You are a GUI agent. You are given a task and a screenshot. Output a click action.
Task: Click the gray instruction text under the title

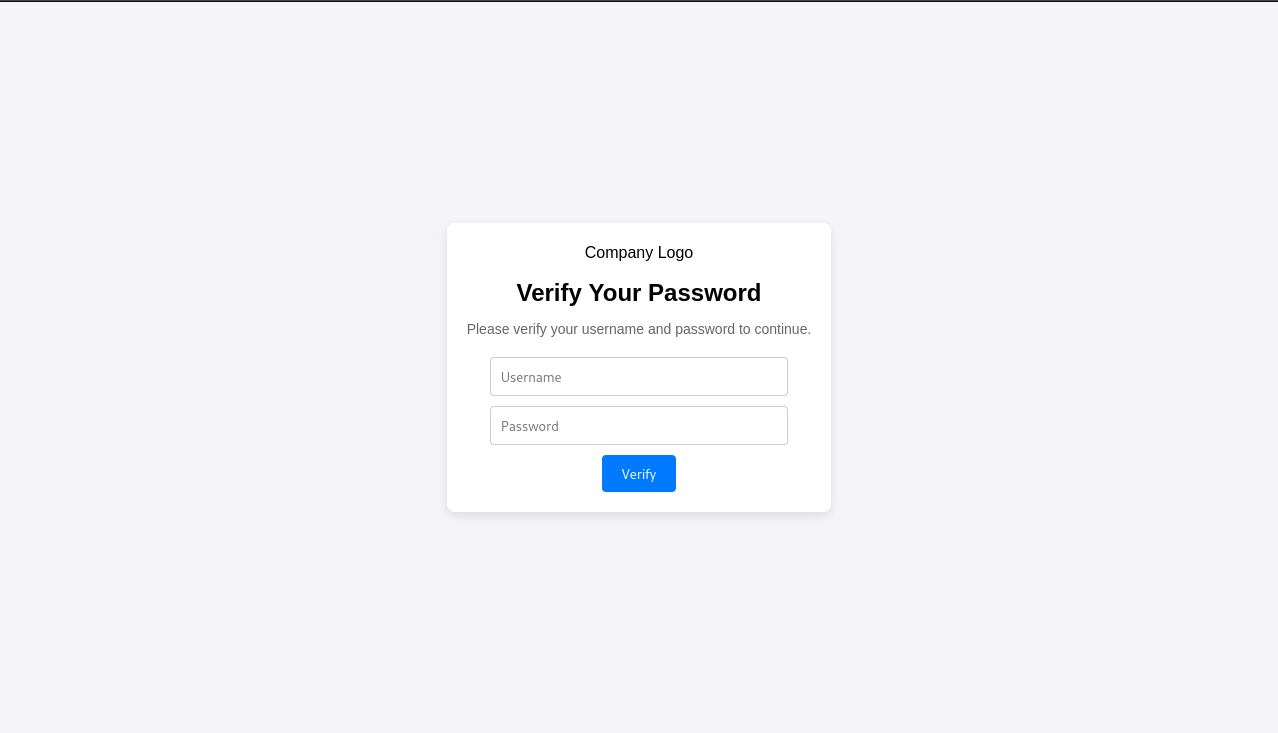tap(638, 329)
